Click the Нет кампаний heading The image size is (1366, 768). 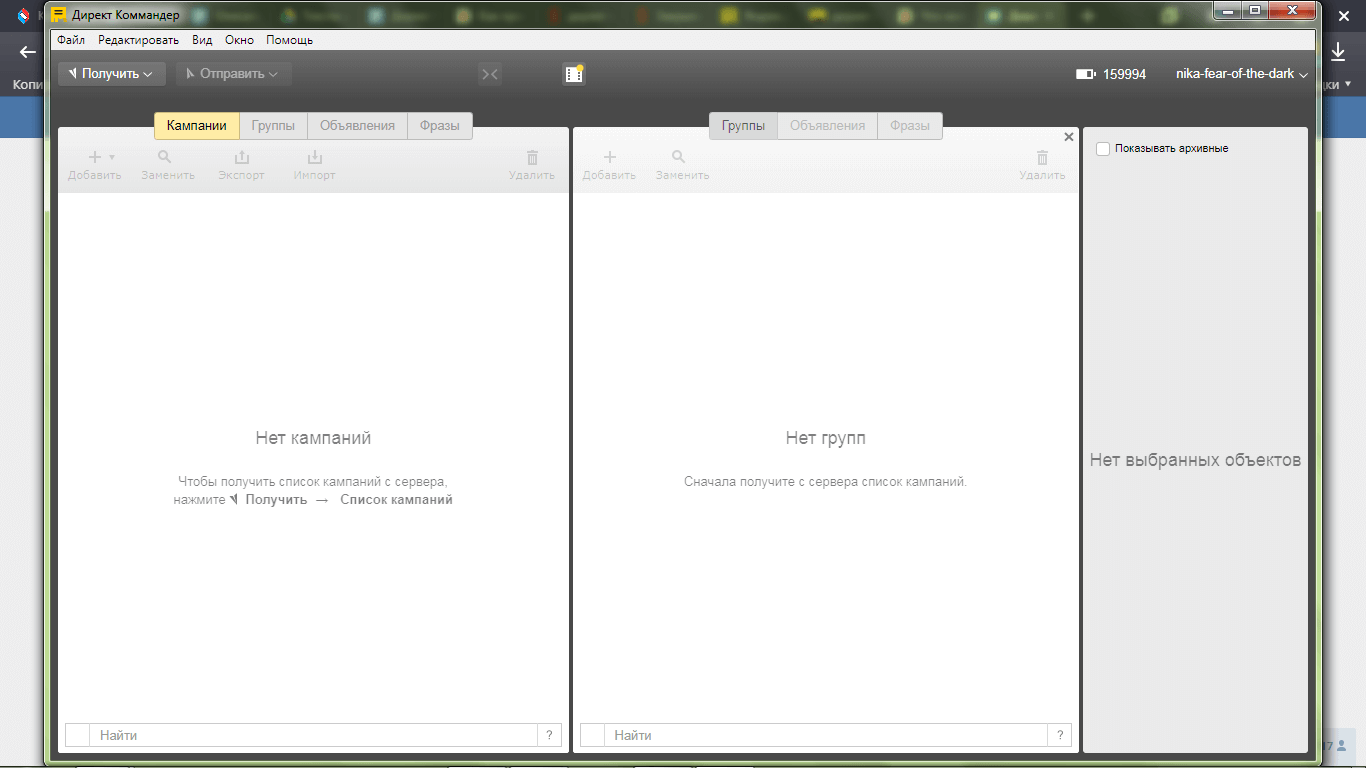coord(313,438)
